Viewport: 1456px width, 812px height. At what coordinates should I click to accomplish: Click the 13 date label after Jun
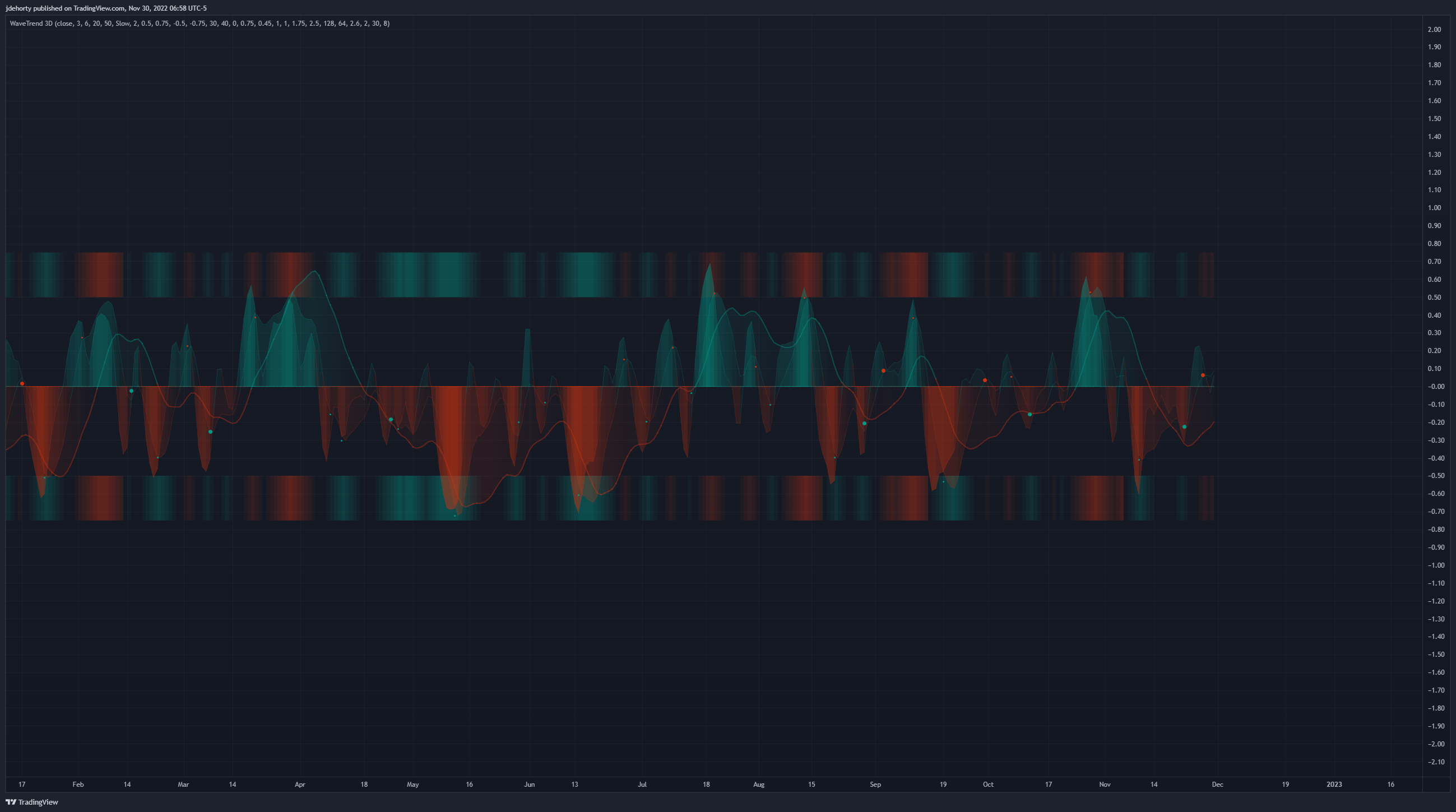(x=574, y=785)
